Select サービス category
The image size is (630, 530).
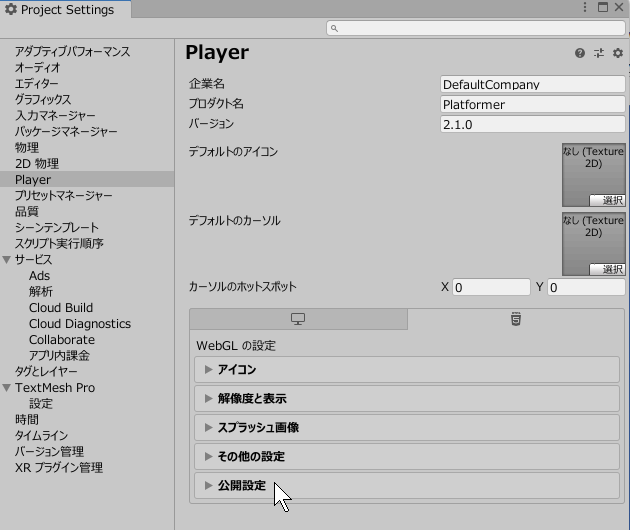pyautogui.click(x=34, y=260)
